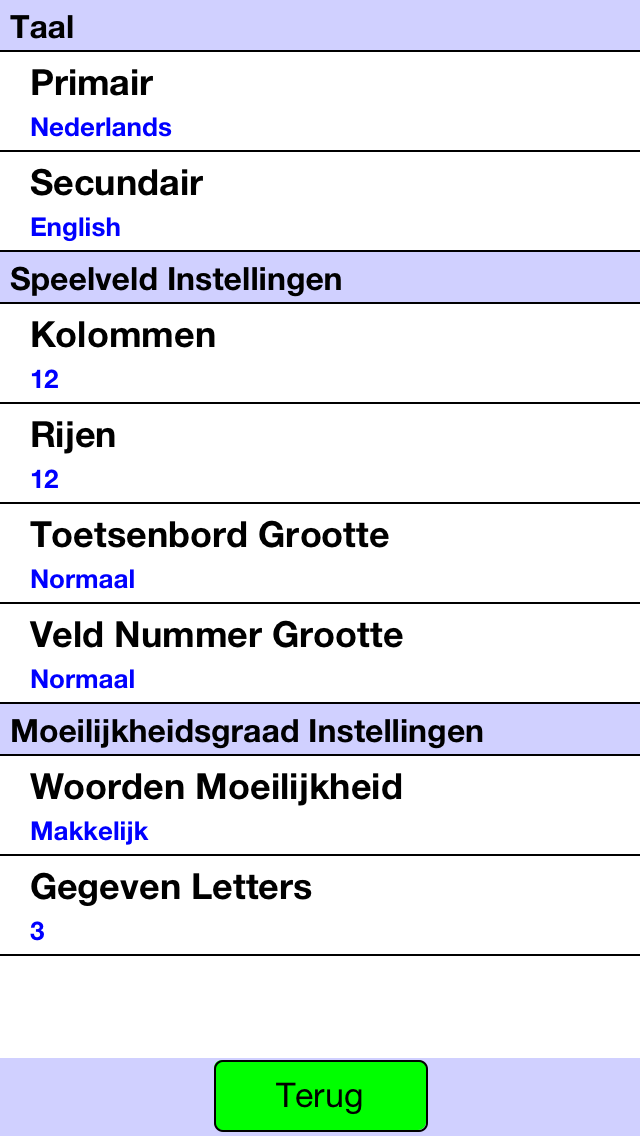Tap the blue English value
The height and width of the screenshot is (1136, 640).
[75, 227]
